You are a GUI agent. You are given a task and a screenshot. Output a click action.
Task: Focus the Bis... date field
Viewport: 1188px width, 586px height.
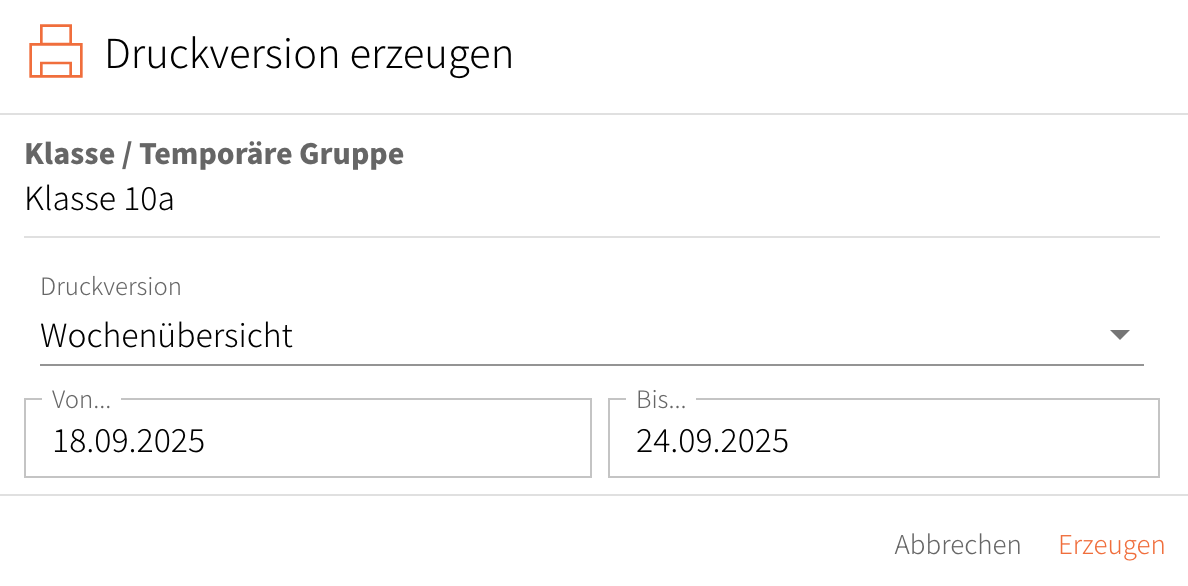tap(883, 440)
